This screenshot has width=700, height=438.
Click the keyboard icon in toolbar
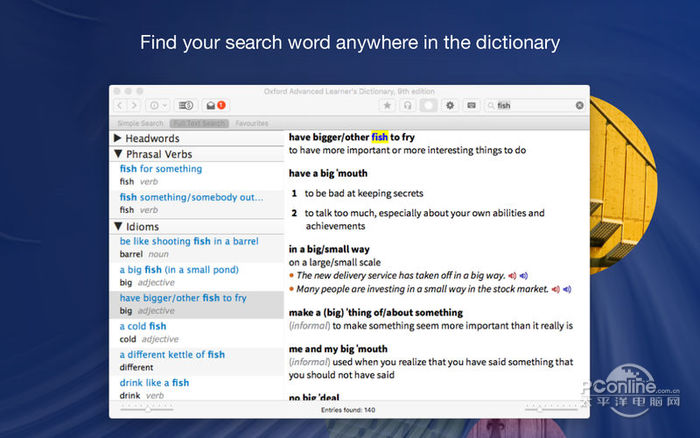point(471,105)
